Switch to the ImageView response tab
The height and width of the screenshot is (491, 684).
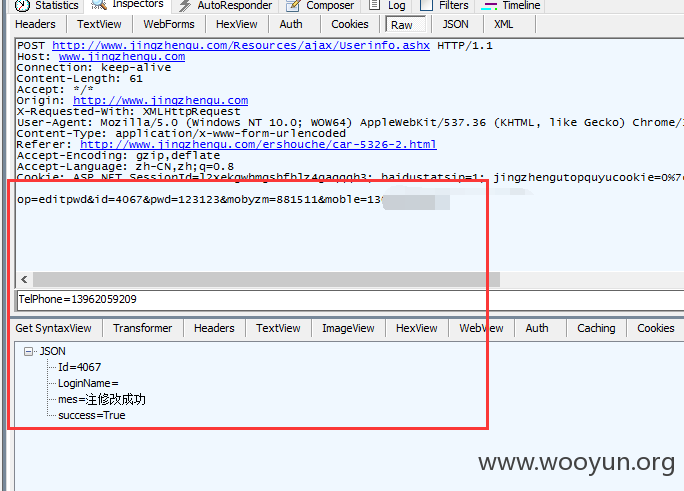348,328
